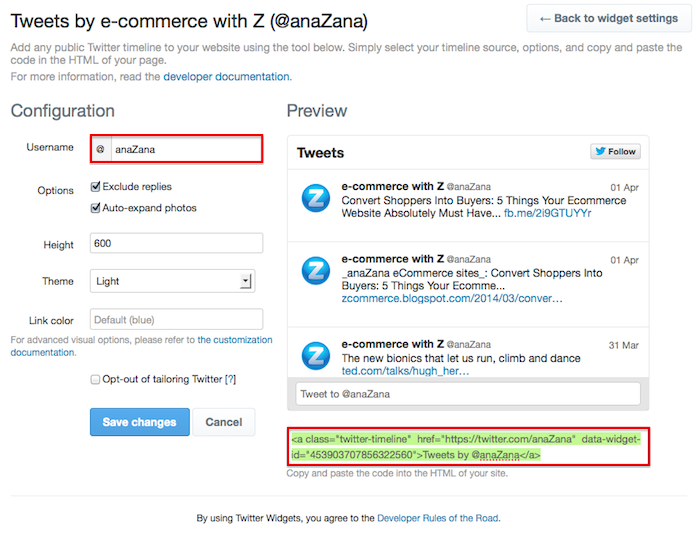The height and width of the screenshot is (542, 696).
Task: Click the Height field showing 600
Action: [176, 243]
